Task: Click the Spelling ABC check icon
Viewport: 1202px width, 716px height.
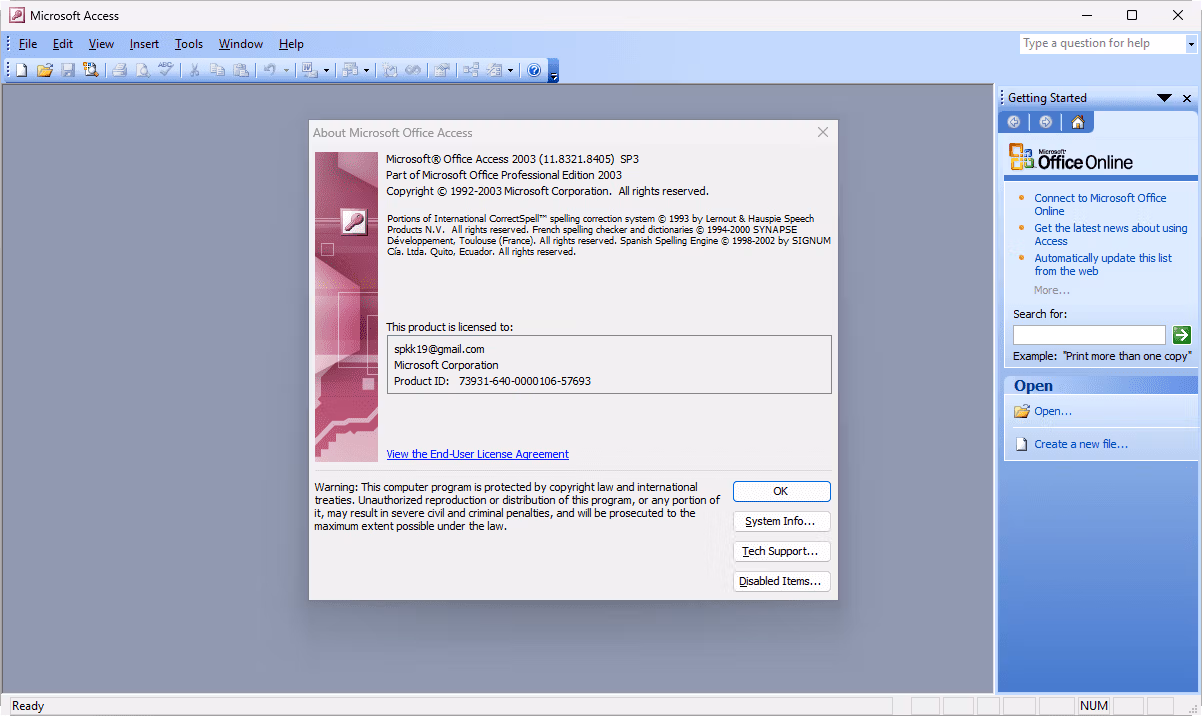Action: pos(166,70)
